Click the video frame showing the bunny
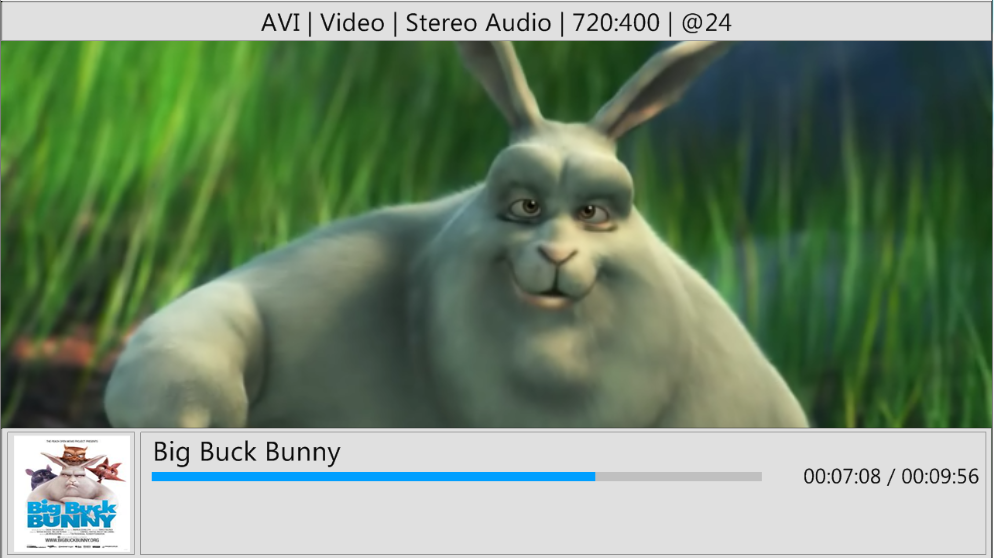The image size is (994, 558). click(x=496, y=234)
